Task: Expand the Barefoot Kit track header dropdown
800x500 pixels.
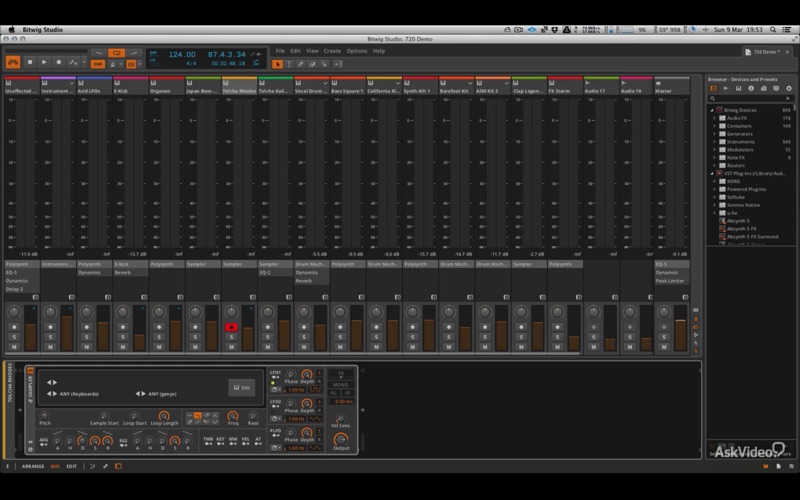Action: tap(470, 83)
